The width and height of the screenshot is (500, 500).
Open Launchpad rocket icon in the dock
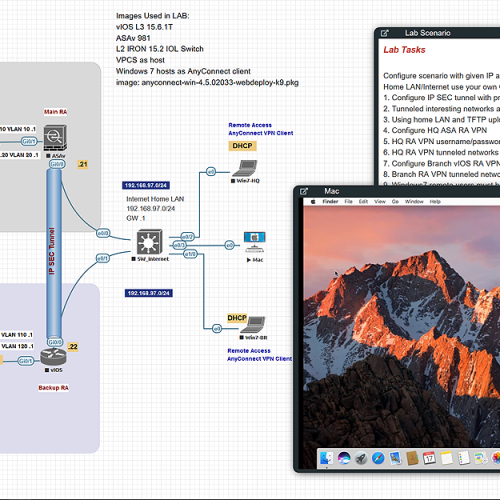[361, 458]
